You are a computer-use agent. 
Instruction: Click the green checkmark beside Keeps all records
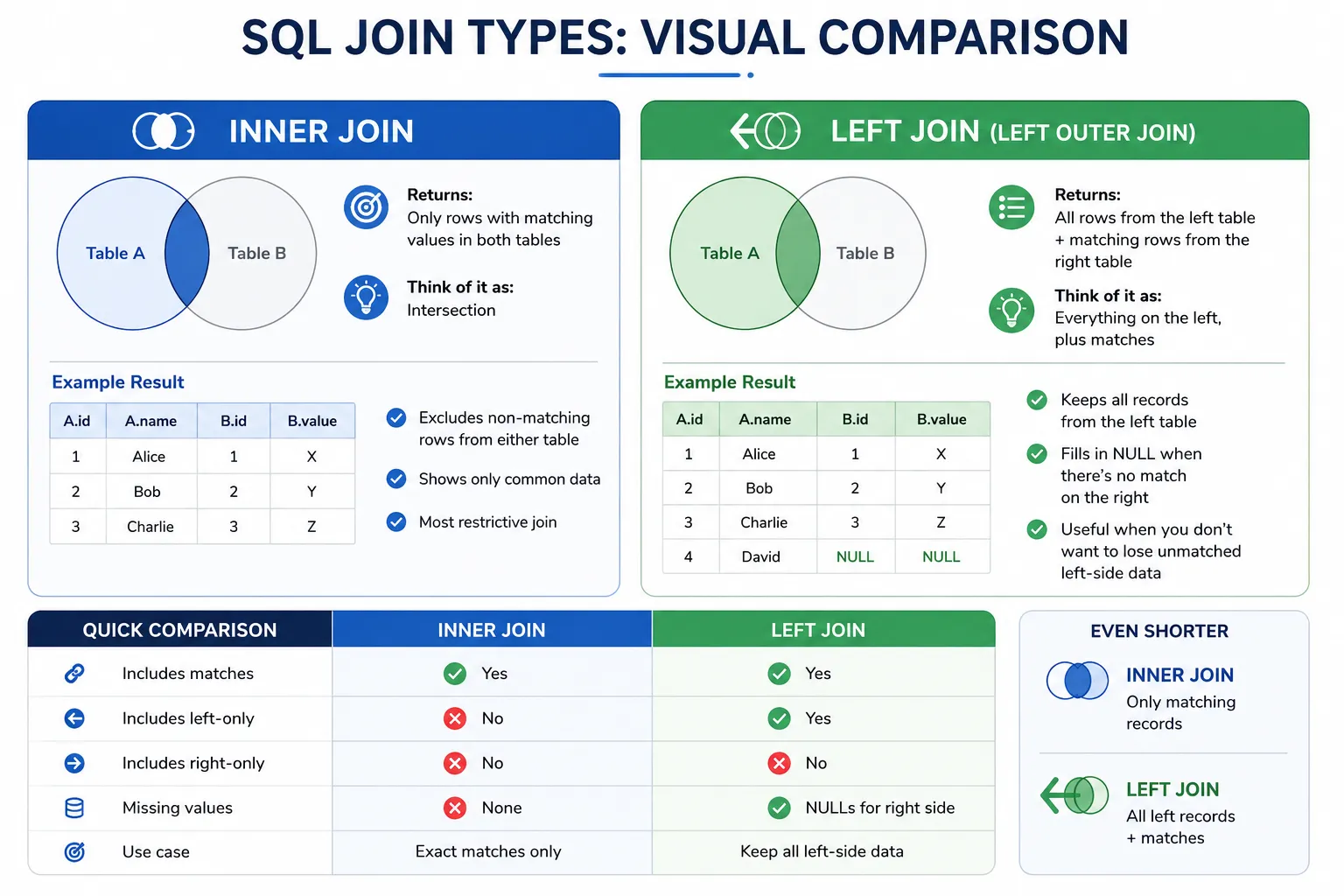point(1037,400)
